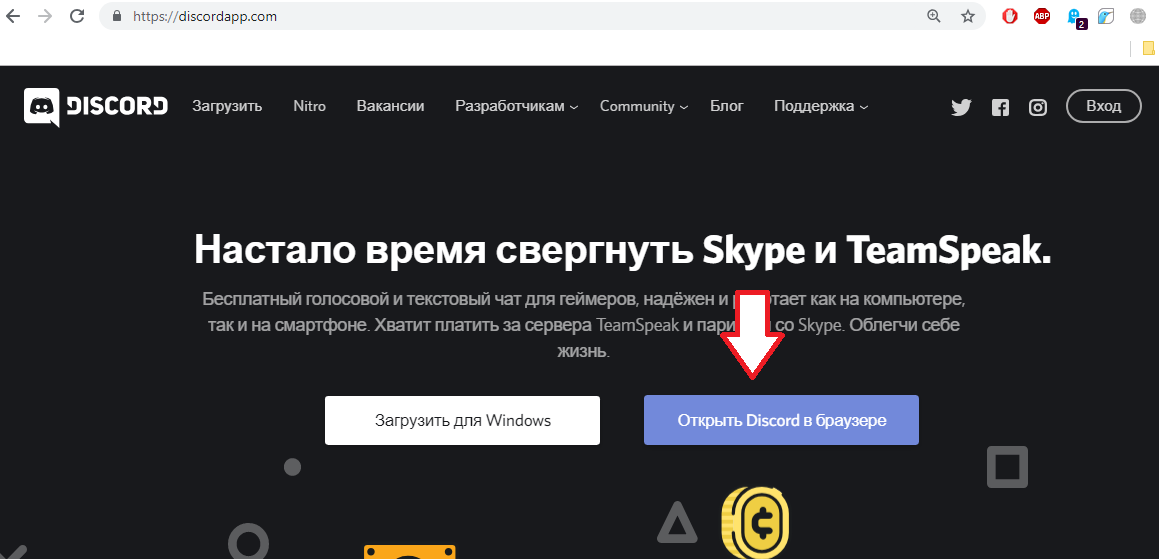
Task: Click the Загрузить для Windows button
Action: [462, 420]
